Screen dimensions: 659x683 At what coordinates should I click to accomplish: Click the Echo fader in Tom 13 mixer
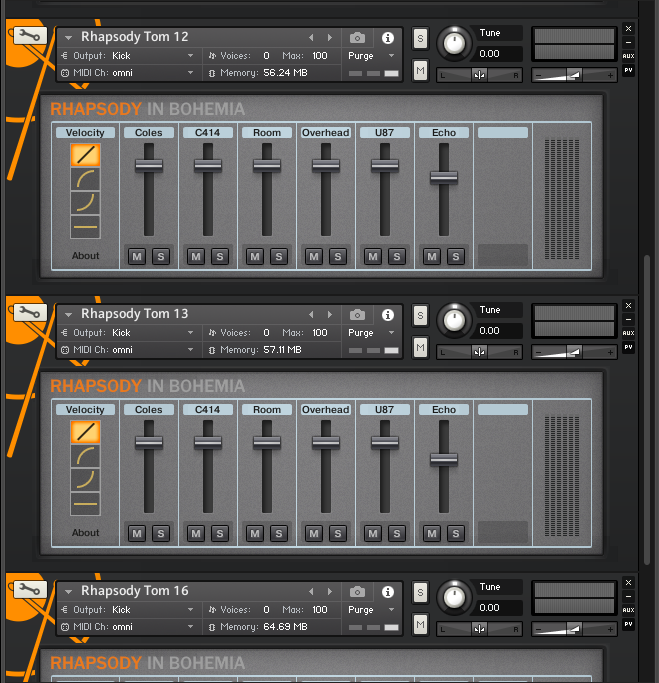(x=443, y=459)
